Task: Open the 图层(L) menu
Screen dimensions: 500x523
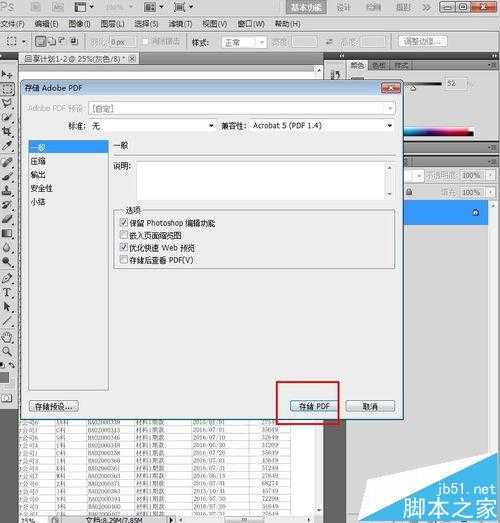Action: coord(112,24)
